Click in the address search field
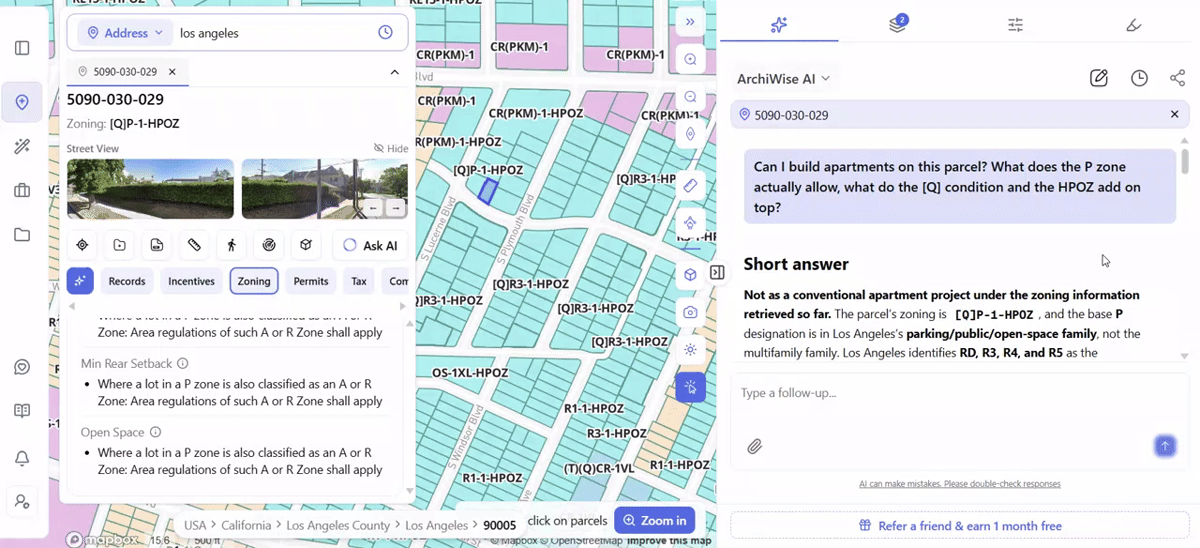Image resolution: width=1200 pixels, height=548 pixels. tap(274, 33)
